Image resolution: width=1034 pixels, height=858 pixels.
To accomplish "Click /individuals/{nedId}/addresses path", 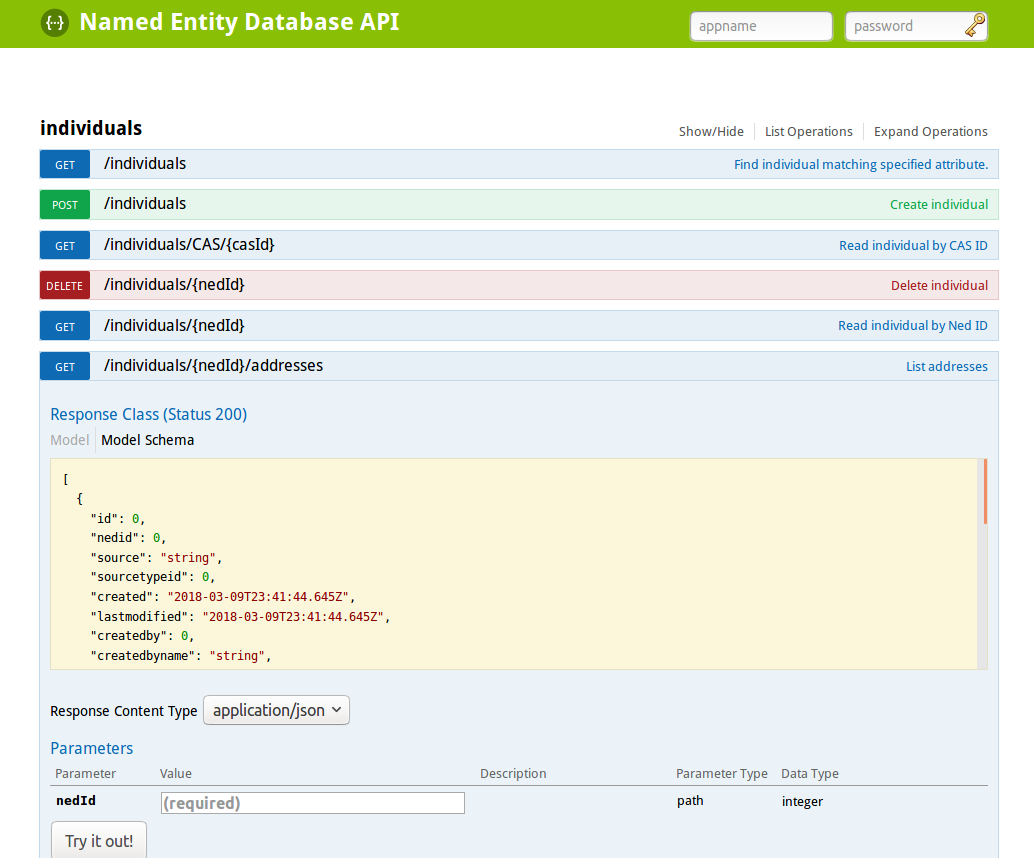I will pos(214,365).
